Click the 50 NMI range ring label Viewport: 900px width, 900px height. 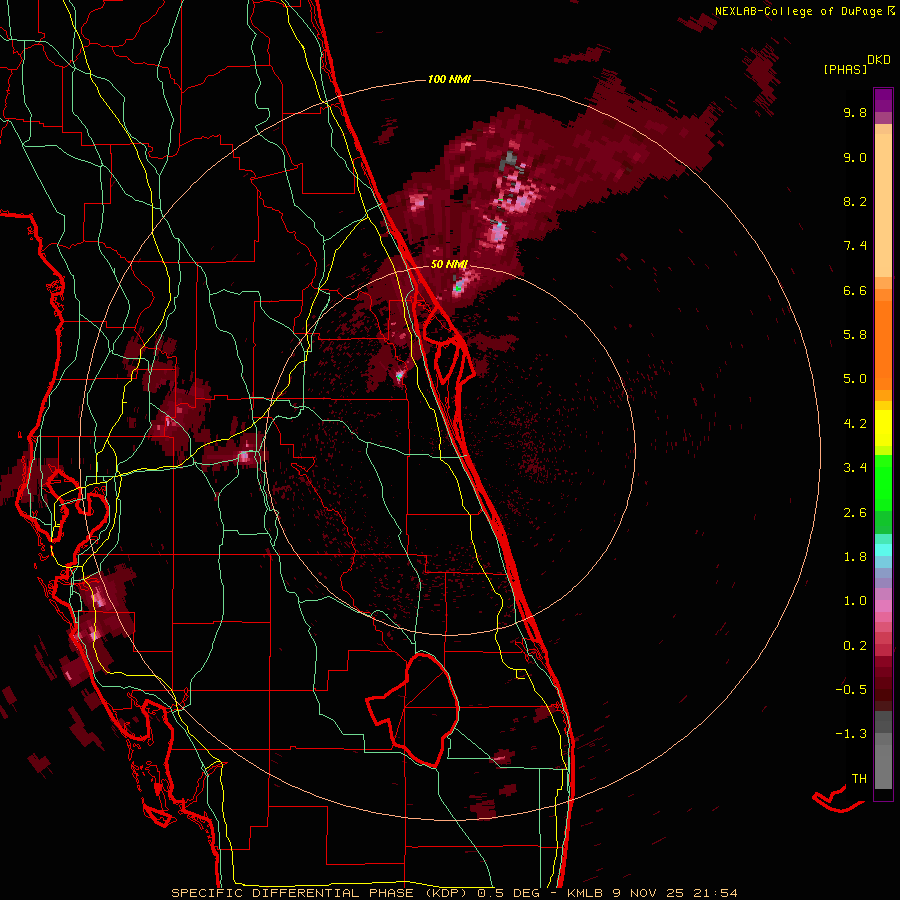click(x=449, y=264)
